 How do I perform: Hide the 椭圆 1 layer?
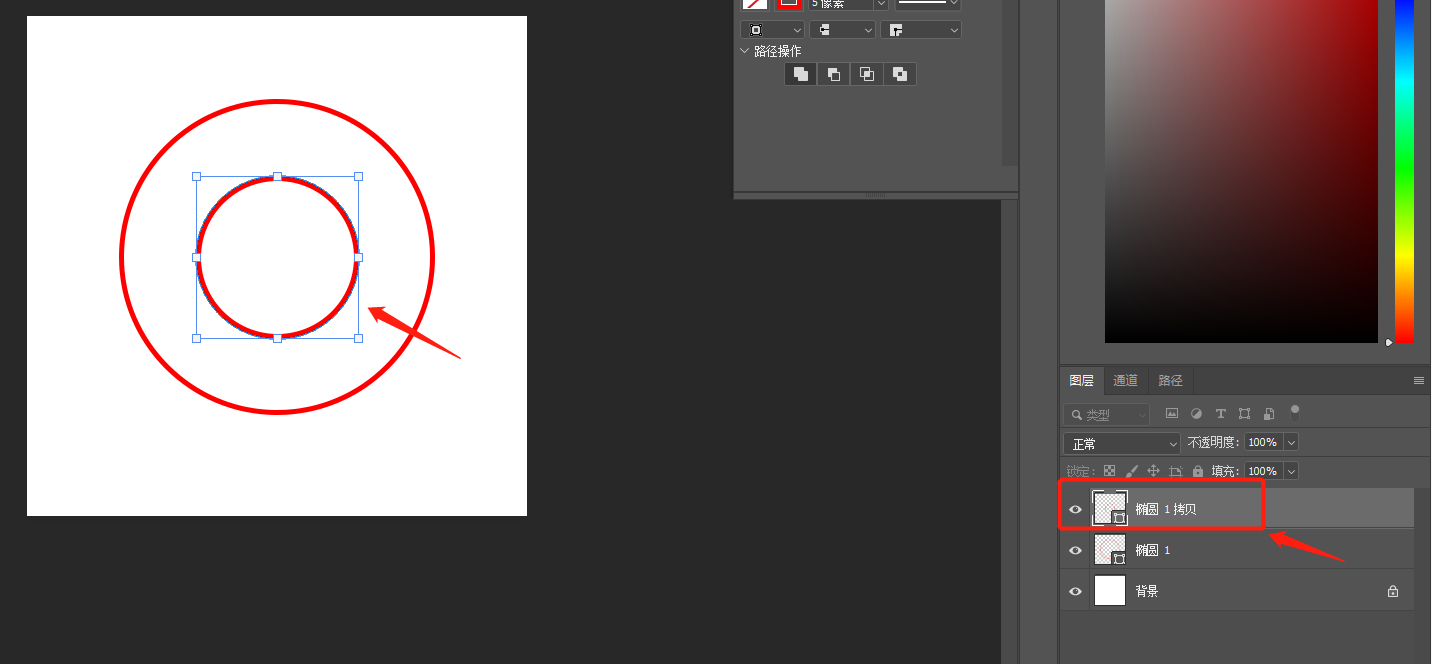[1075, 550]
